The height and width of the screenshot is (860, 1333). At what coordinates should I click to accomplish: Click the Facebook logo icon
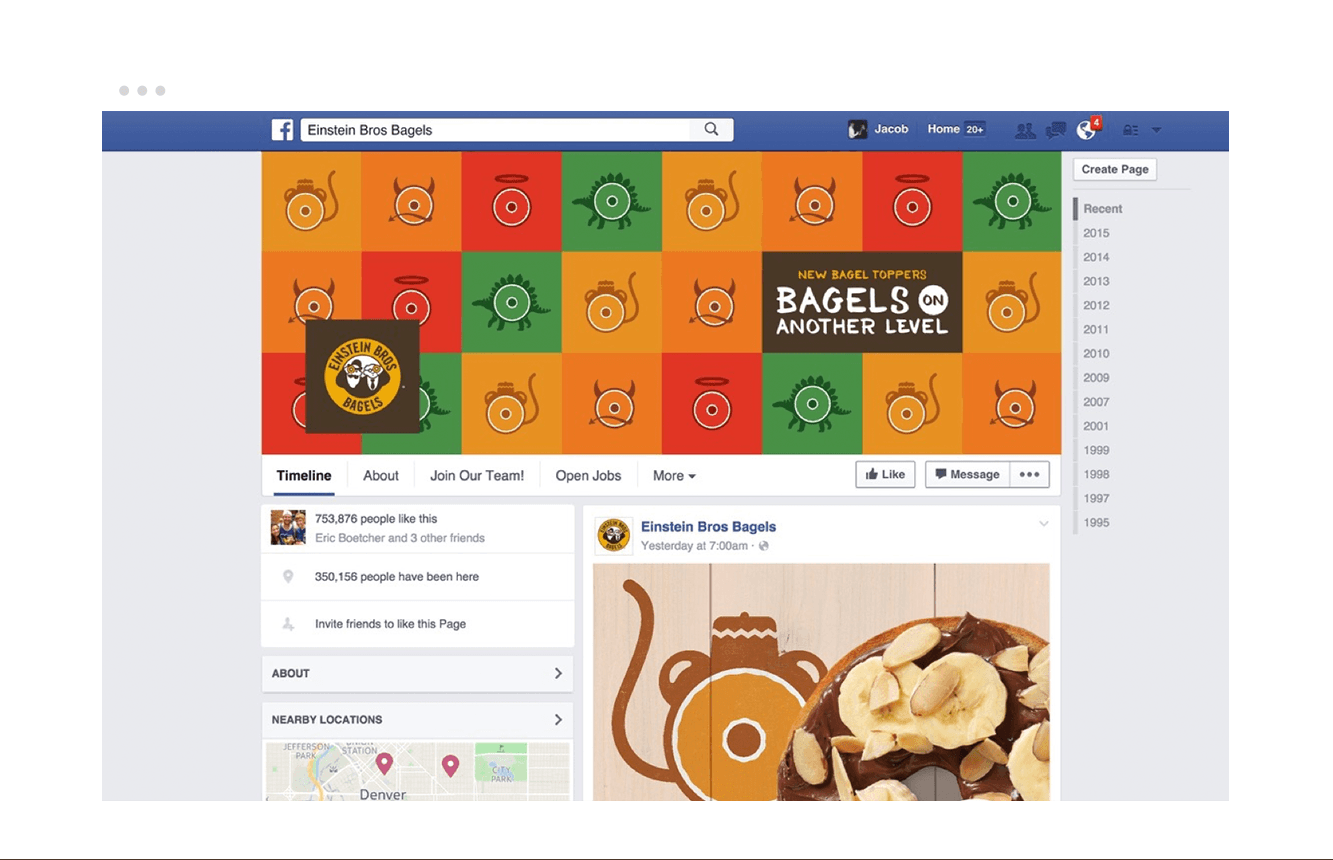pyautogui.click(x=283, y=130)
